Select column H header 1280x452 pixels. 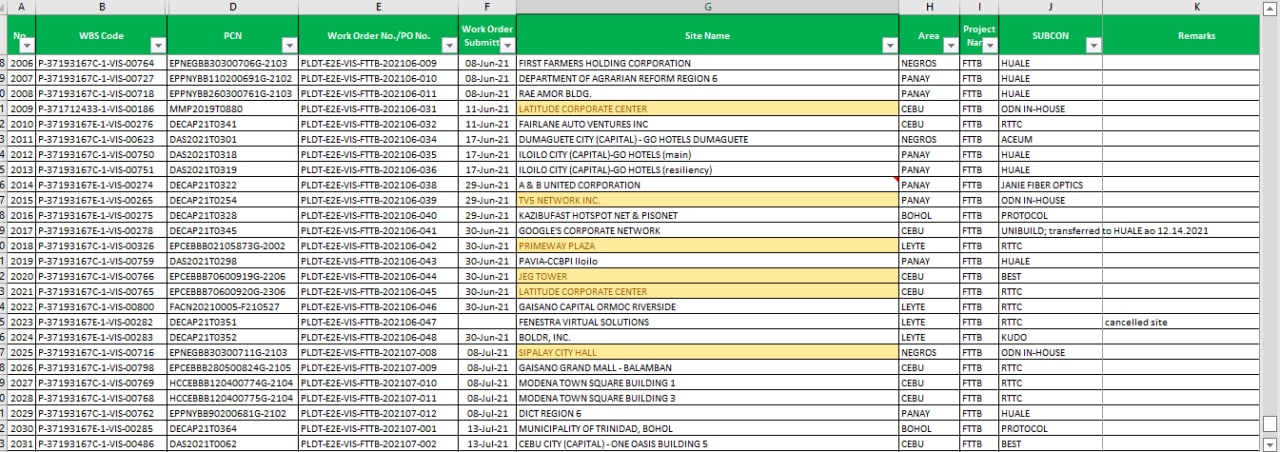tap(929, 7)
